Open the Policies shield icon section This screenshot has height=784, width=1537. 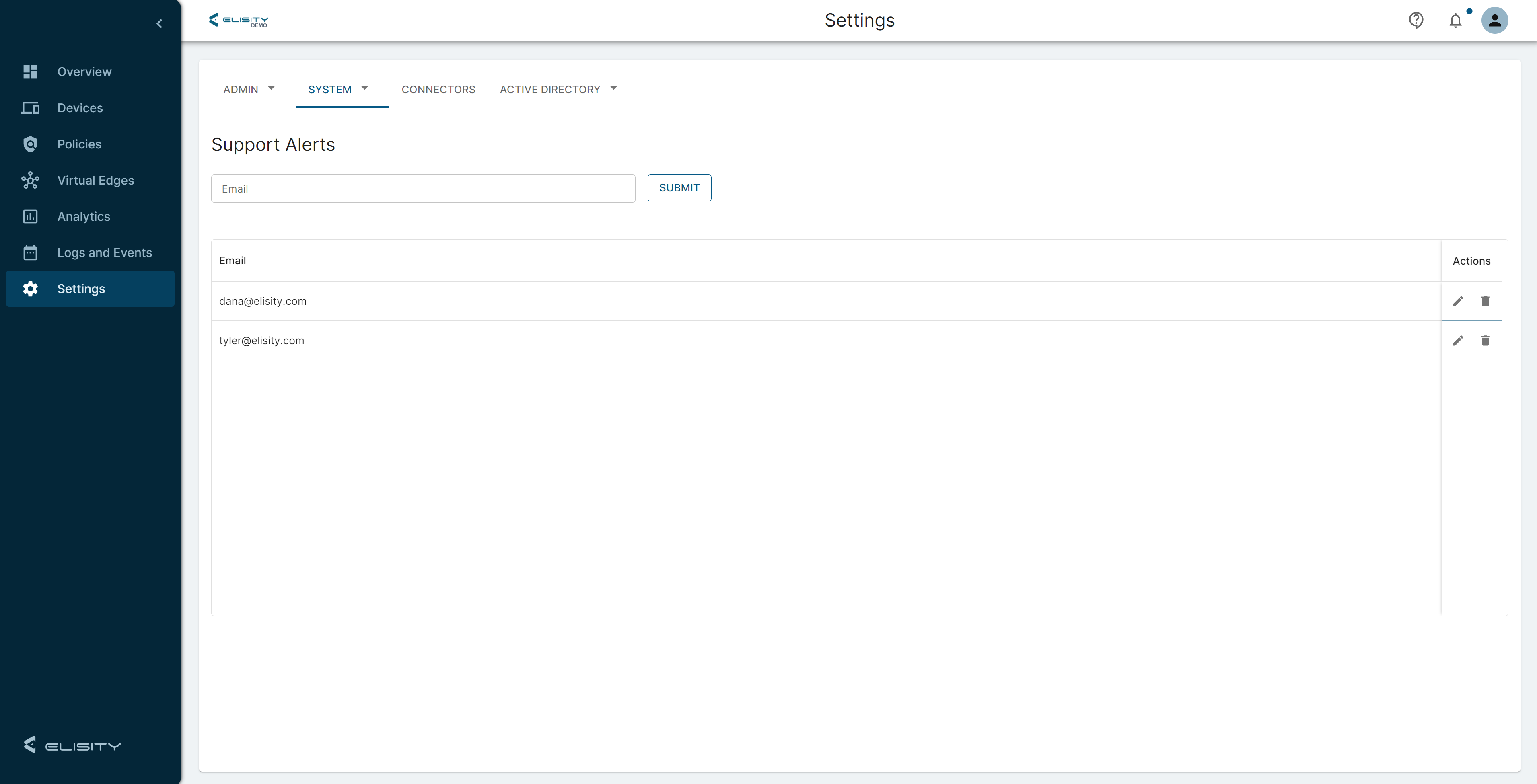tap(31, 144)
